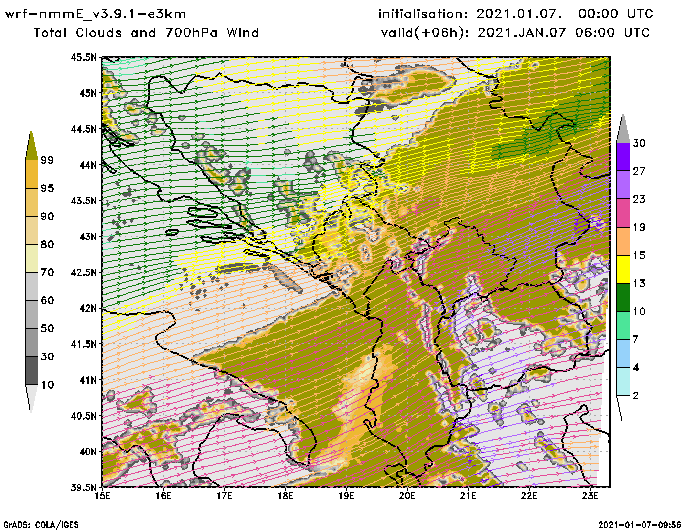700x530 pixels.
Task: Click the '15' value on the wind legend
Action: click(639, 255)
